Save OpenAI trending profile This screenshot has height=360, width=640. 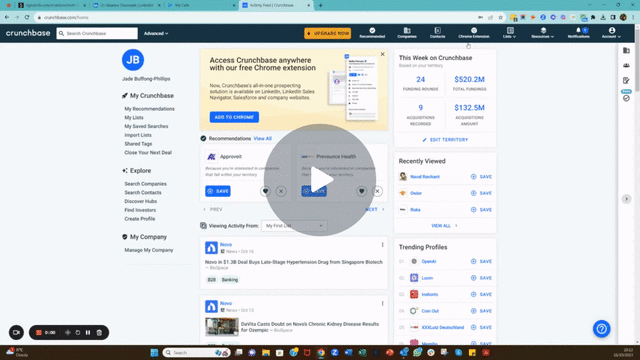pos(481,262)
